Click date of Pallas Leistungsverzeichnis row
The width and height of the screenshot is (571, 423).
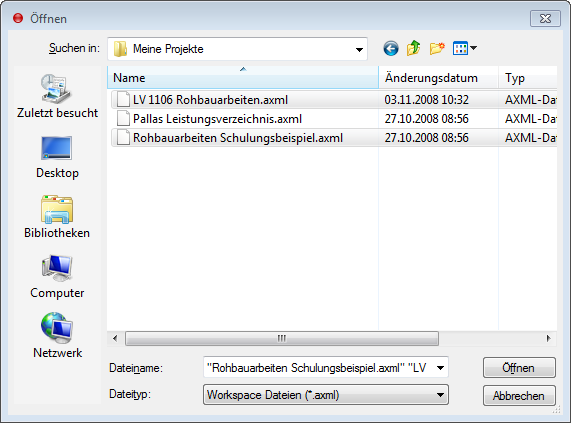pyautogui.click(x=426, y=119)
